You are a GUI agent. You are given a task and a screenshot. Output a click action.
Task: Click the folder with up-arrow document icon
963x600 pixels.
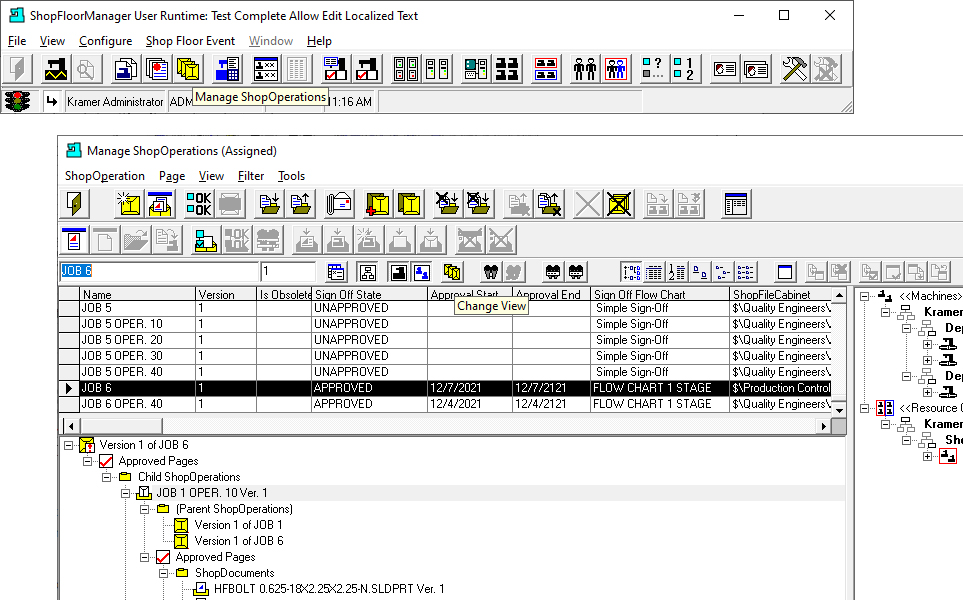click(x=300, y=204)
